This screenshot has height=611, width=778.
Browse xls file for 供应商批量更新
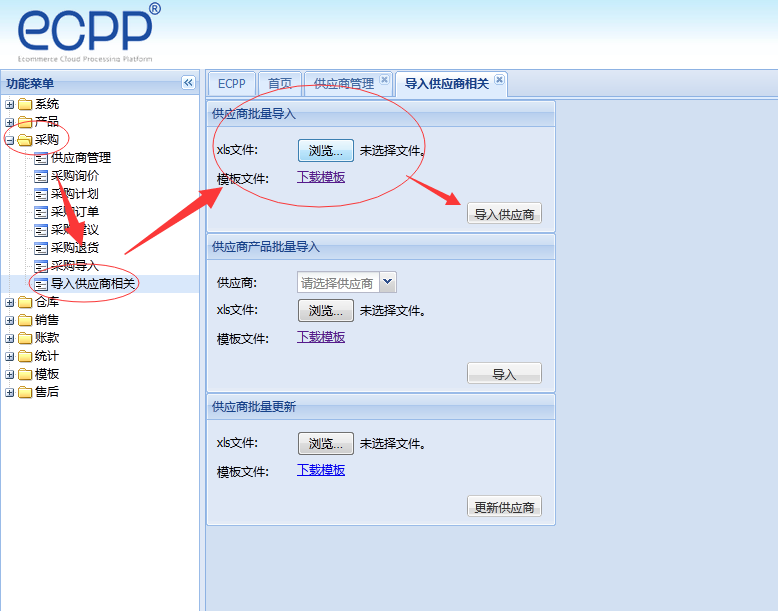click(326, 443)
